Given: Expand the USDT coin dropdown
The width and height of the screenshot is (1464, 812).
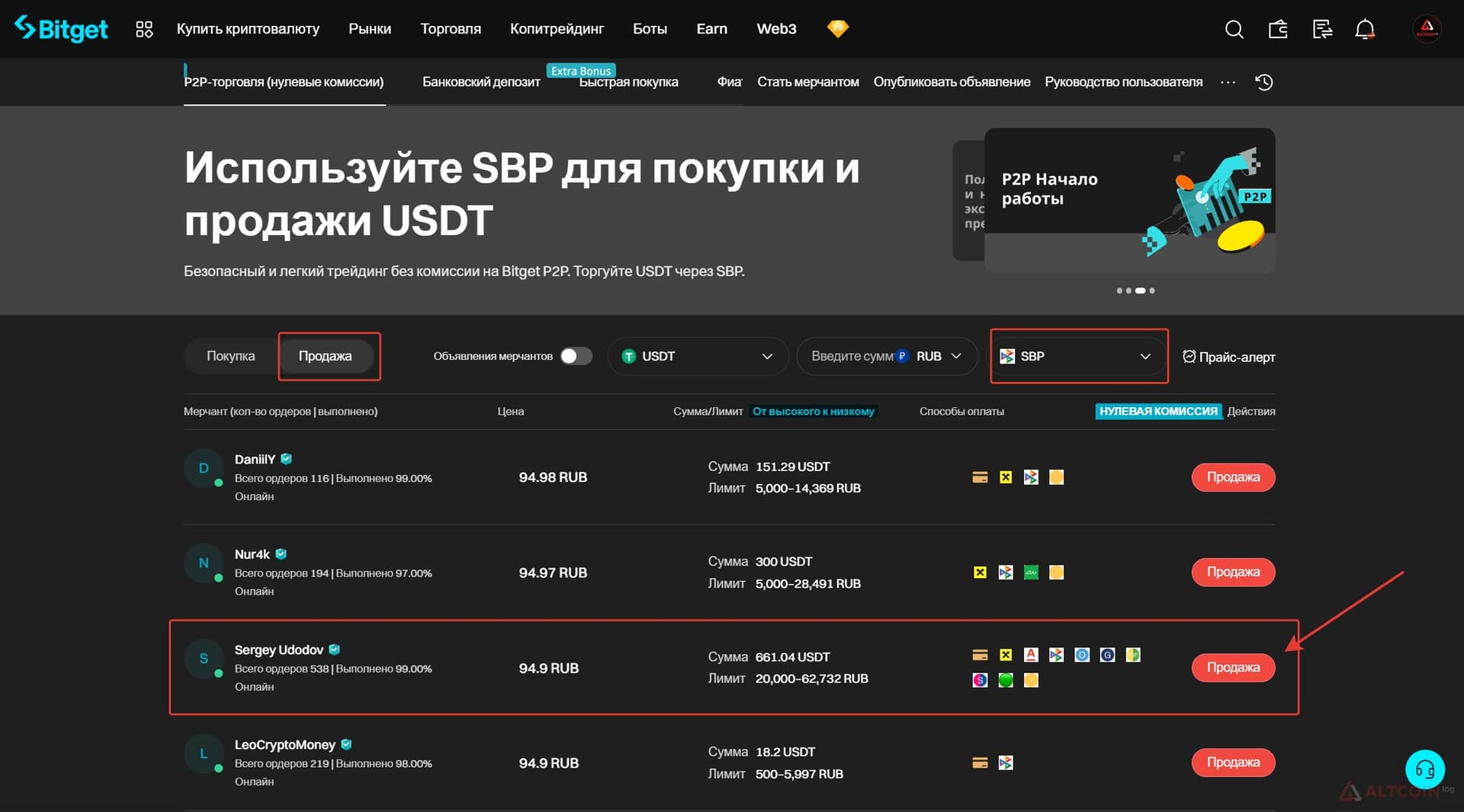Looking at the screenshot, I should (698, 356).
